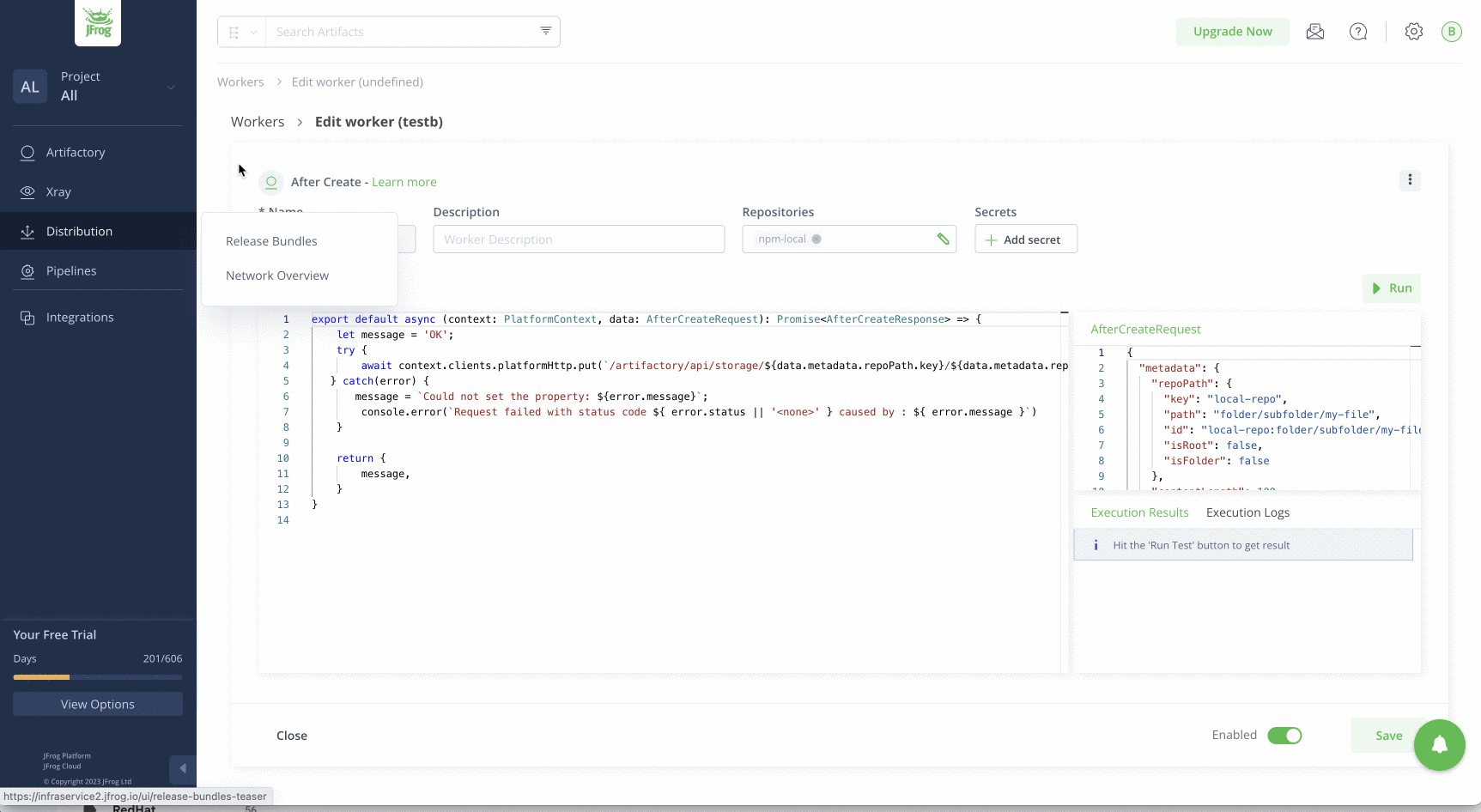
Task: Click the JFrog logo in sidebar
Action: point(98,23)
